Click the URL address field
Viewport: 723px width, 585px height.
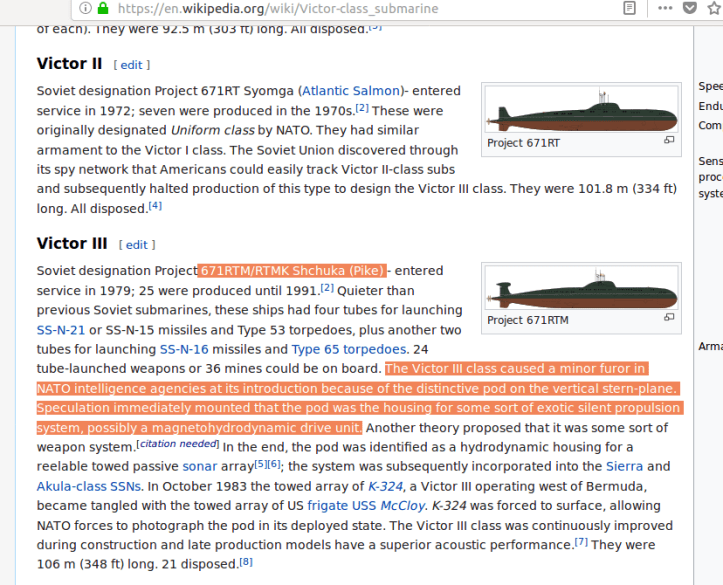[x=350, y=8]
